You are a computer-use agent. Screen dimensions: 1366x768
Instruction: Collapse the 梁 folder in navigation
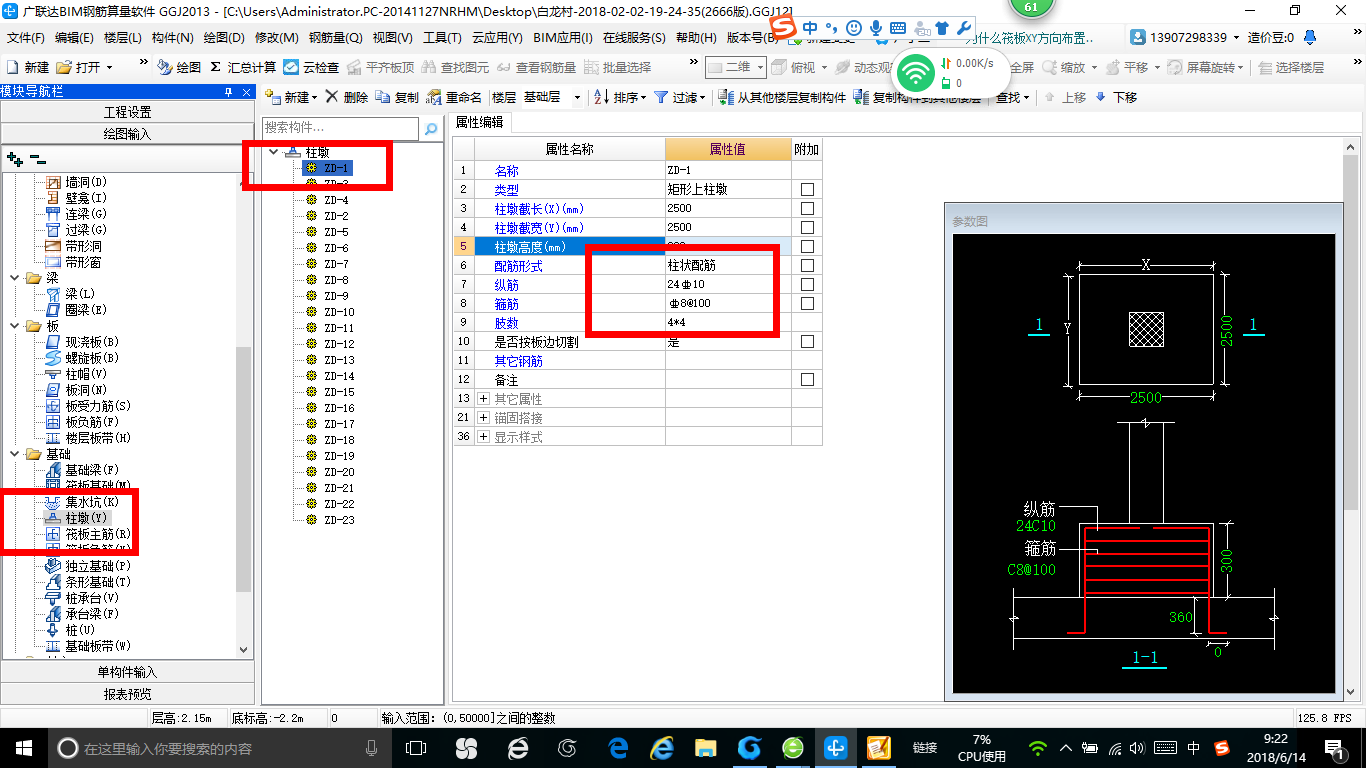tap(15, 278)
